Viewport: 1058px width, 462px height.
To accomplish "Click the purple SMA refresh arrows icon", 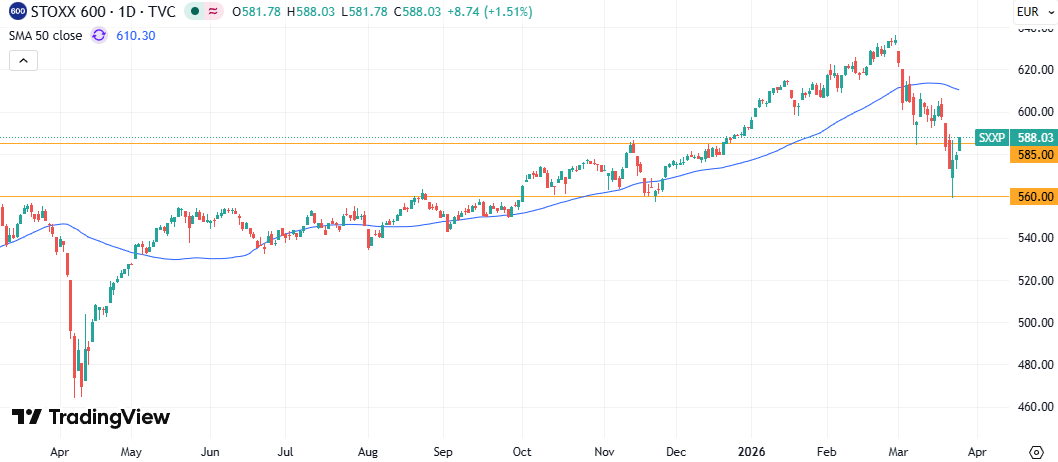I will tap(99, 35).
